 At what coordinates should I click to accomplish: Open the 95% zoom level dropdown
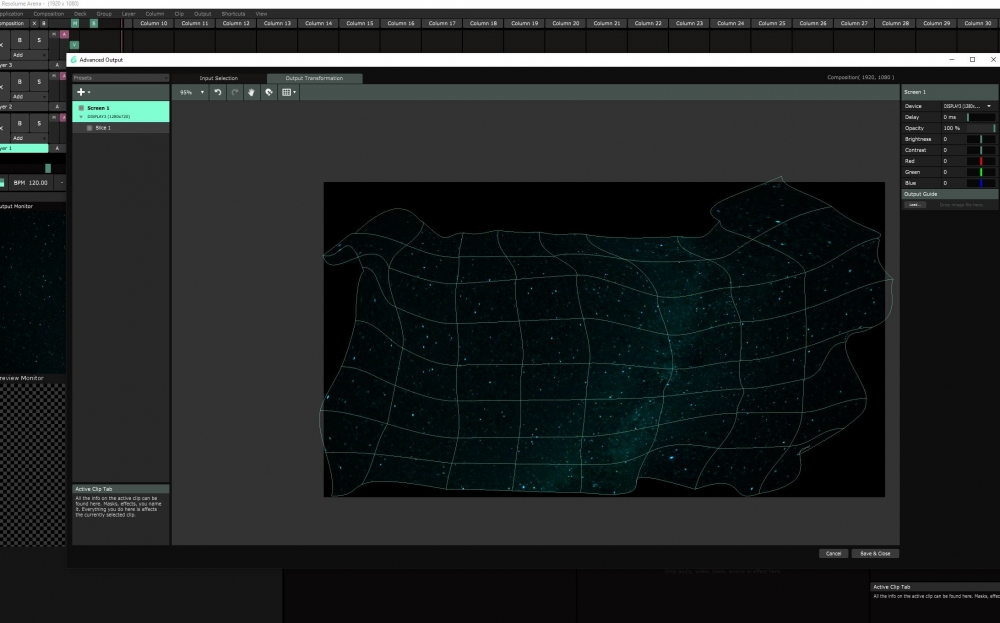(192, 92)
